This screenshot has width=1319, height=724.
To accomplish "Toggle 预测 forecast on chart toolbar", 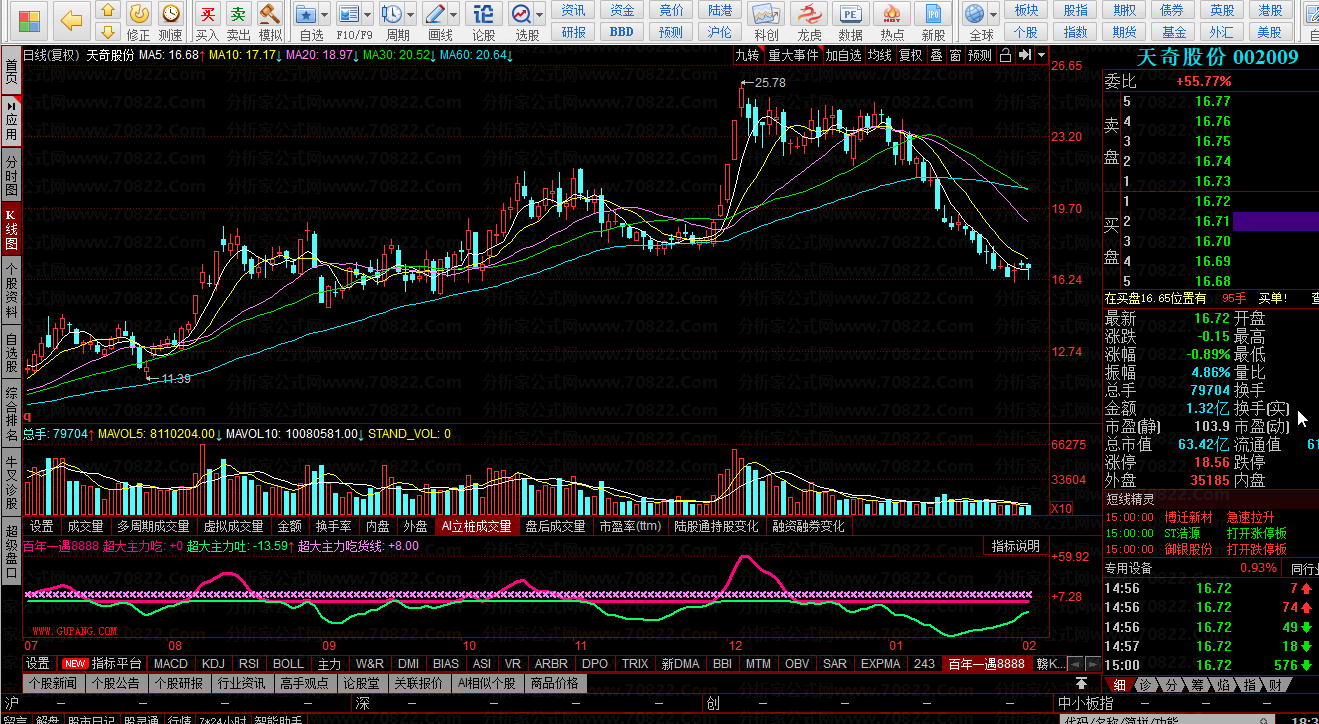I will (x=981, y=55).
